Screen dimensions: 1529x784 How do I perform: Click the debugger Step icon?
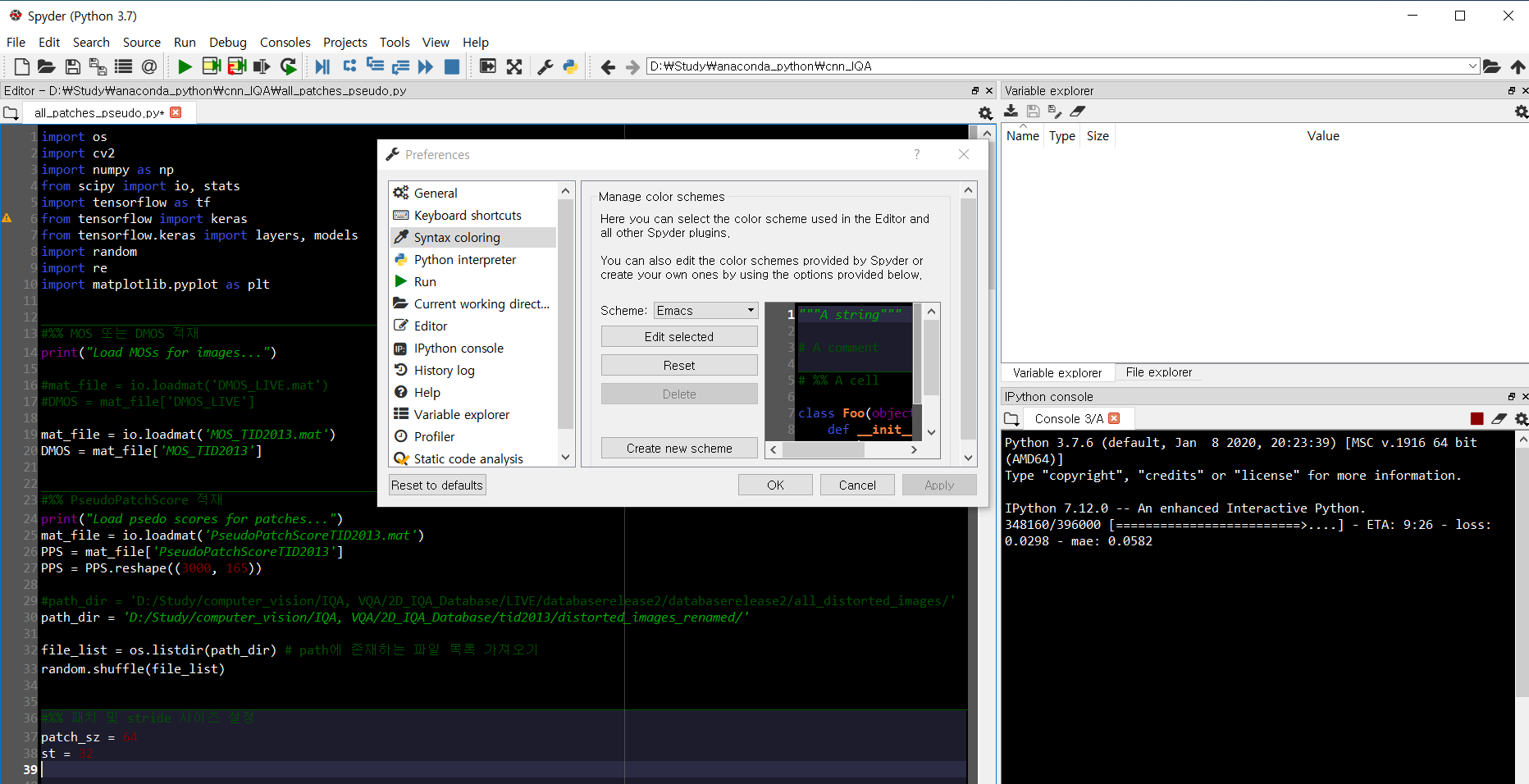(350, 66)
